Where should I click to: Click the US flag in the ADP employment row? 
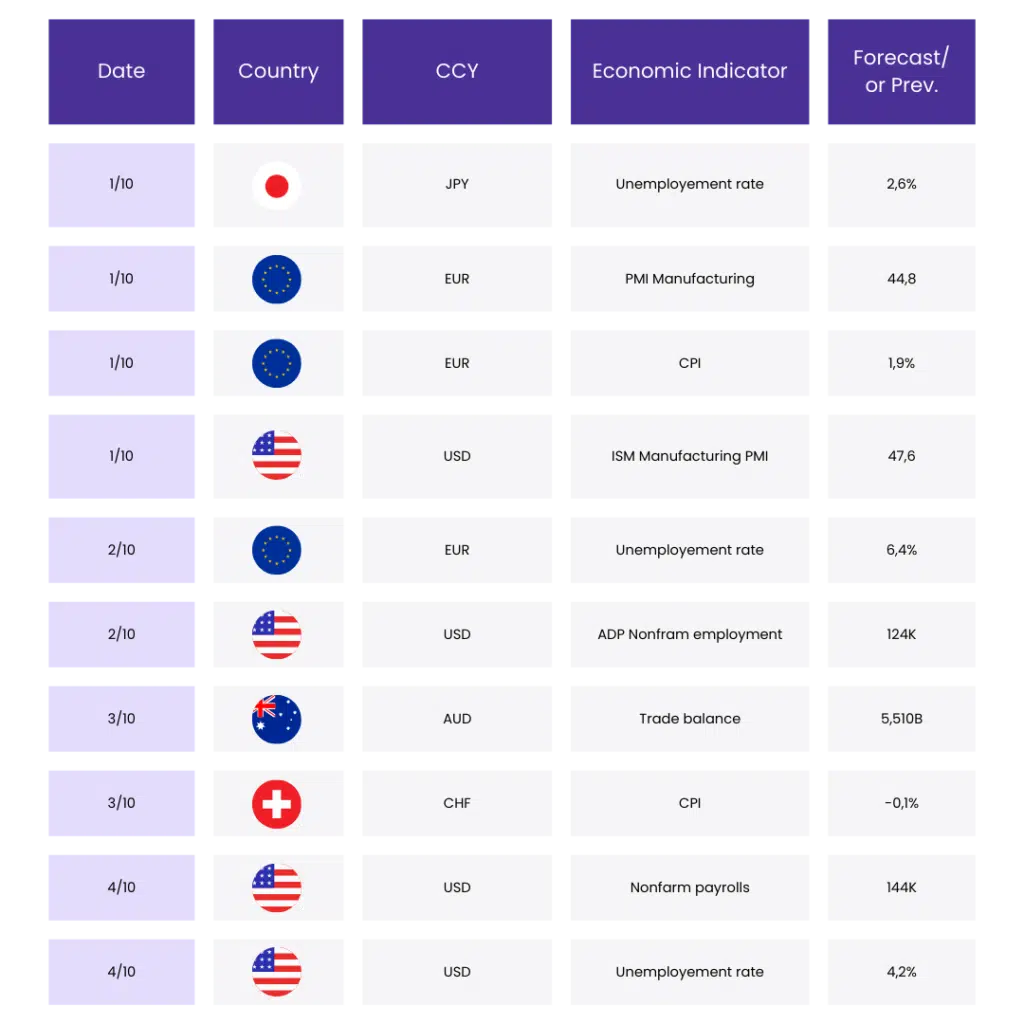[277, 634]
